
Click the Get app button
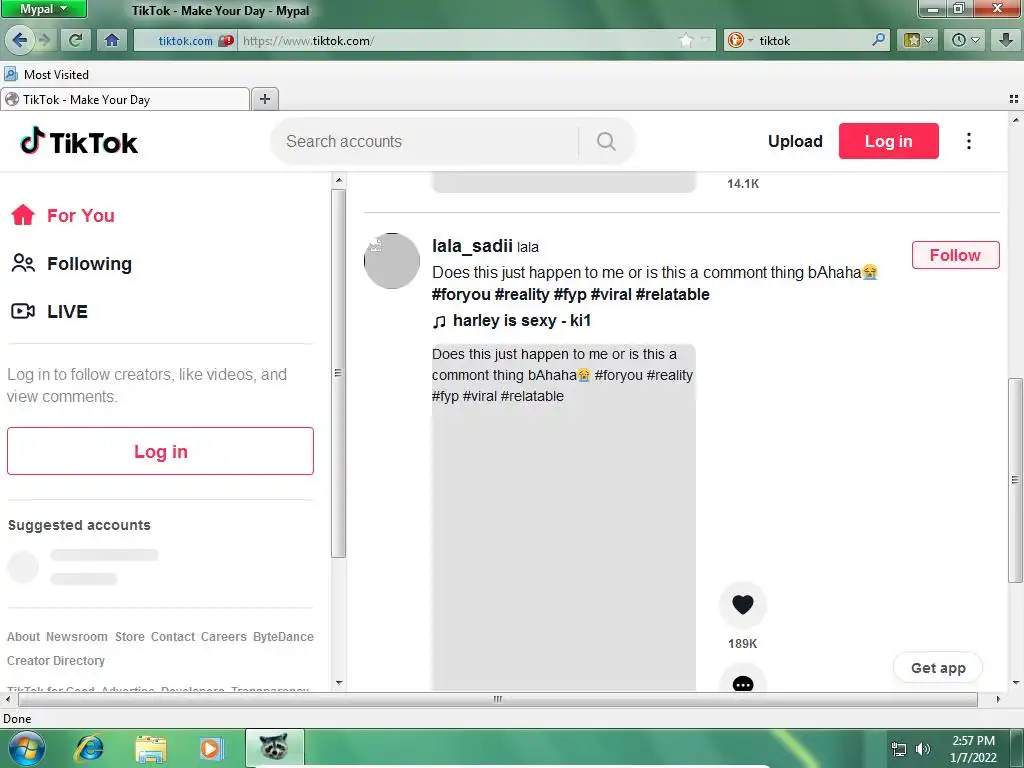pos(938,667)
